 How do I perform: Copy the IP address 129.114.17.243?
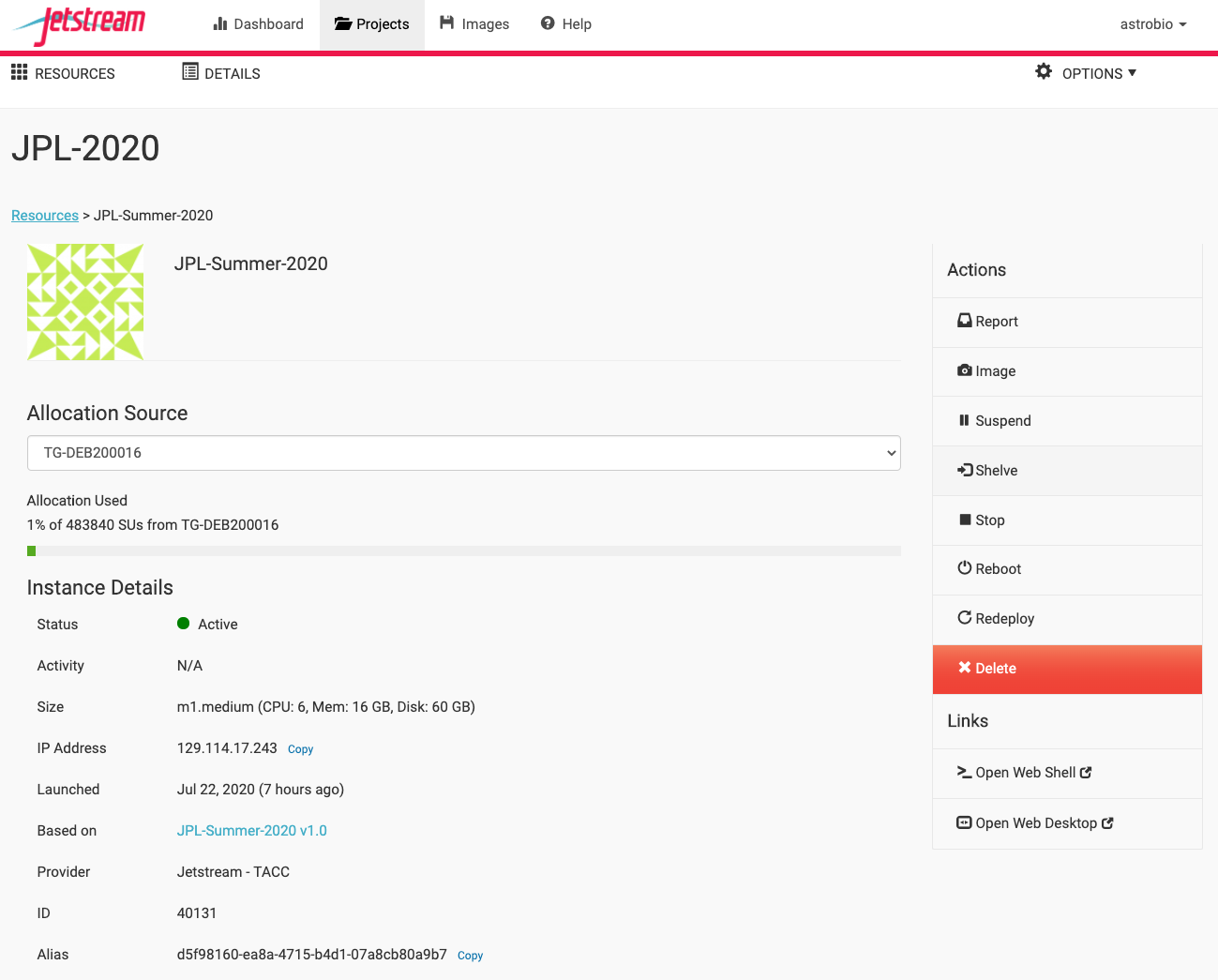[301, 749]
